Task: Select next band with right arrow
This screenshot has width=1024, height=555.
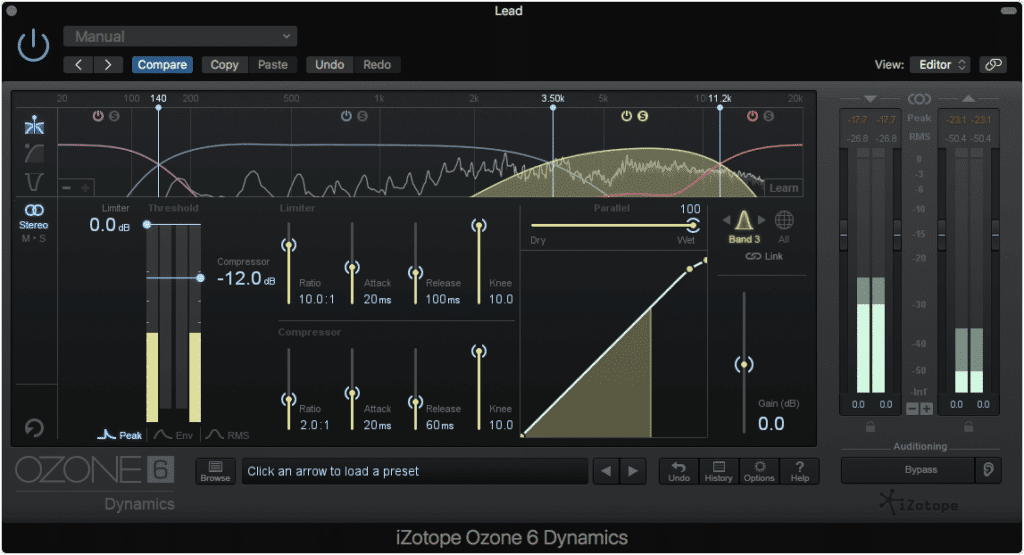Action: tap(761, 220)
